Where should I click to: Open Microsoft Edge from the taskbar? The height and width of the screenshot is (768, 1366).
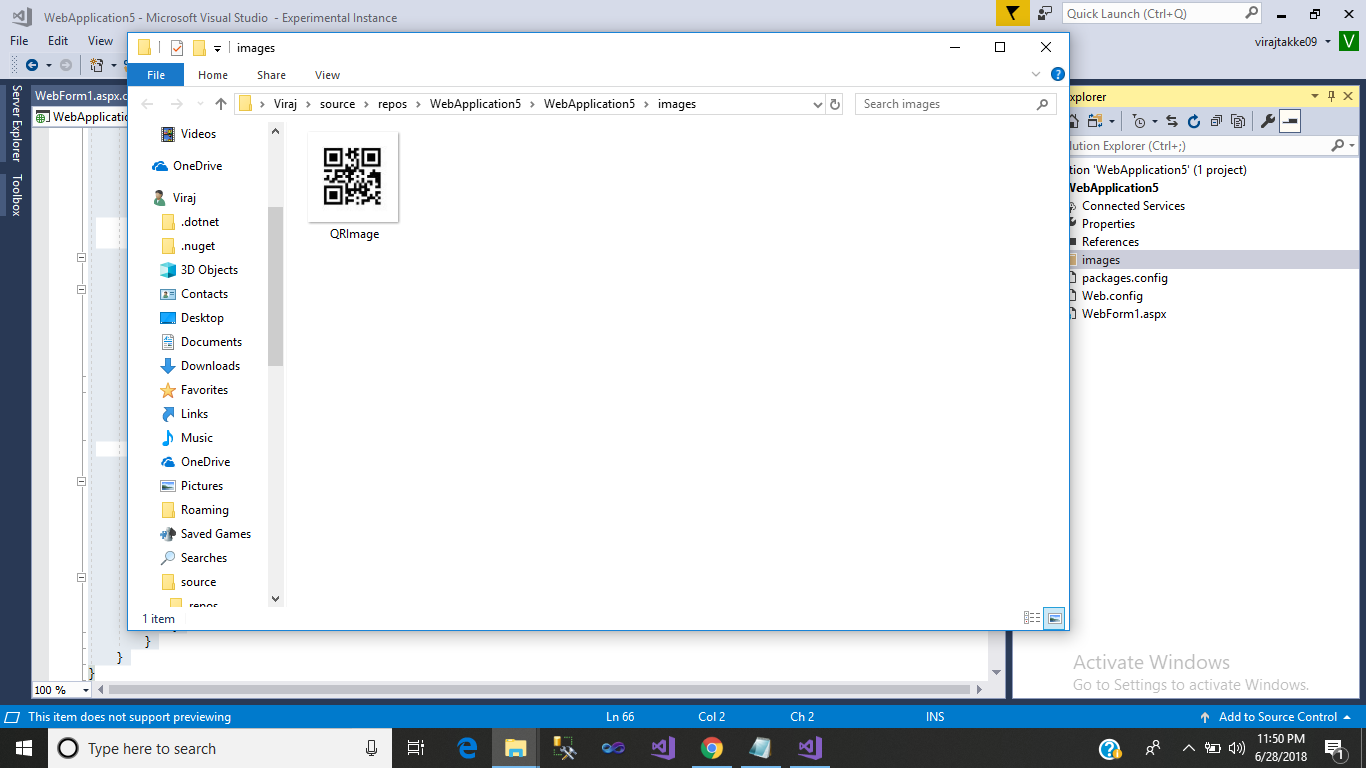466,748
